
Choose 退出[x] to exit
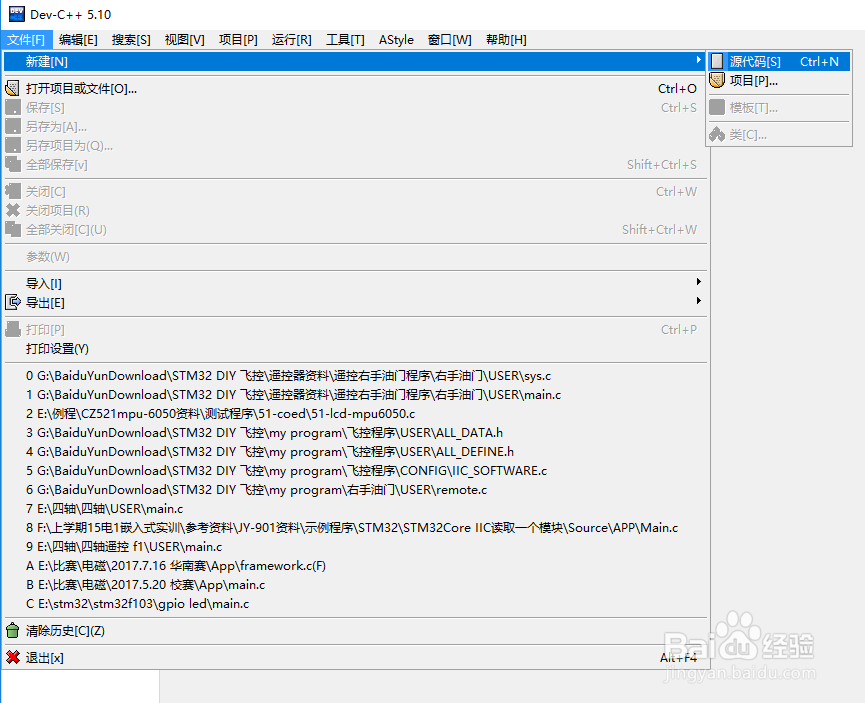[354, 657]
